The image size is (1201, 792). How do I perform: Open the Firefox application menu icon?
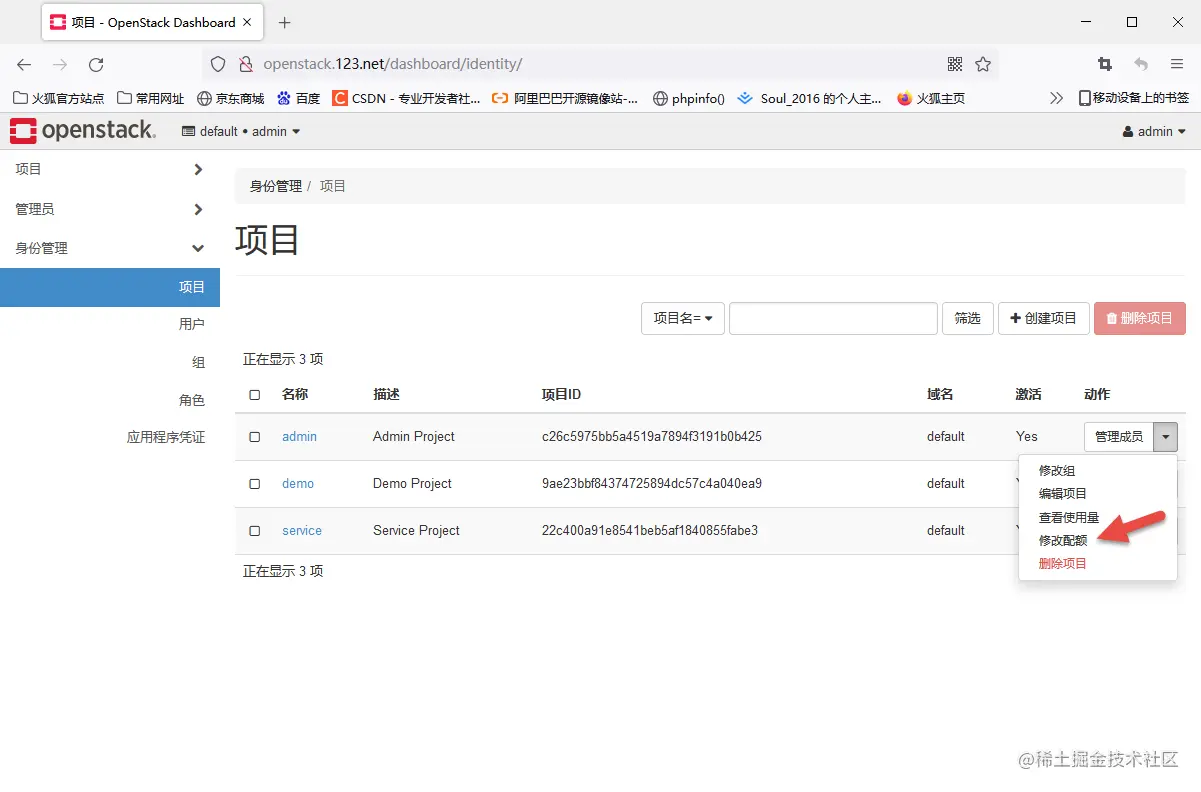tap(1176, 62)
